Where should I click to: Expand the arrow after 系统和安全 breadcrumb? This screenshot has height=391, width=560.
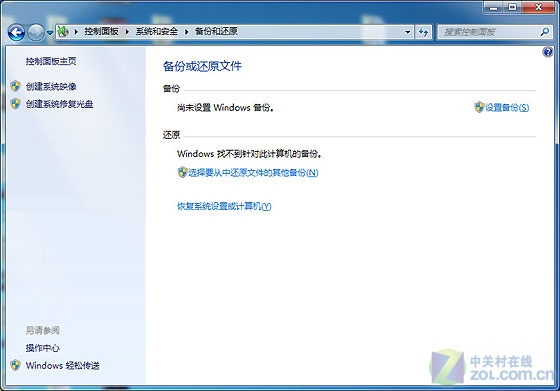pos(186,32)
